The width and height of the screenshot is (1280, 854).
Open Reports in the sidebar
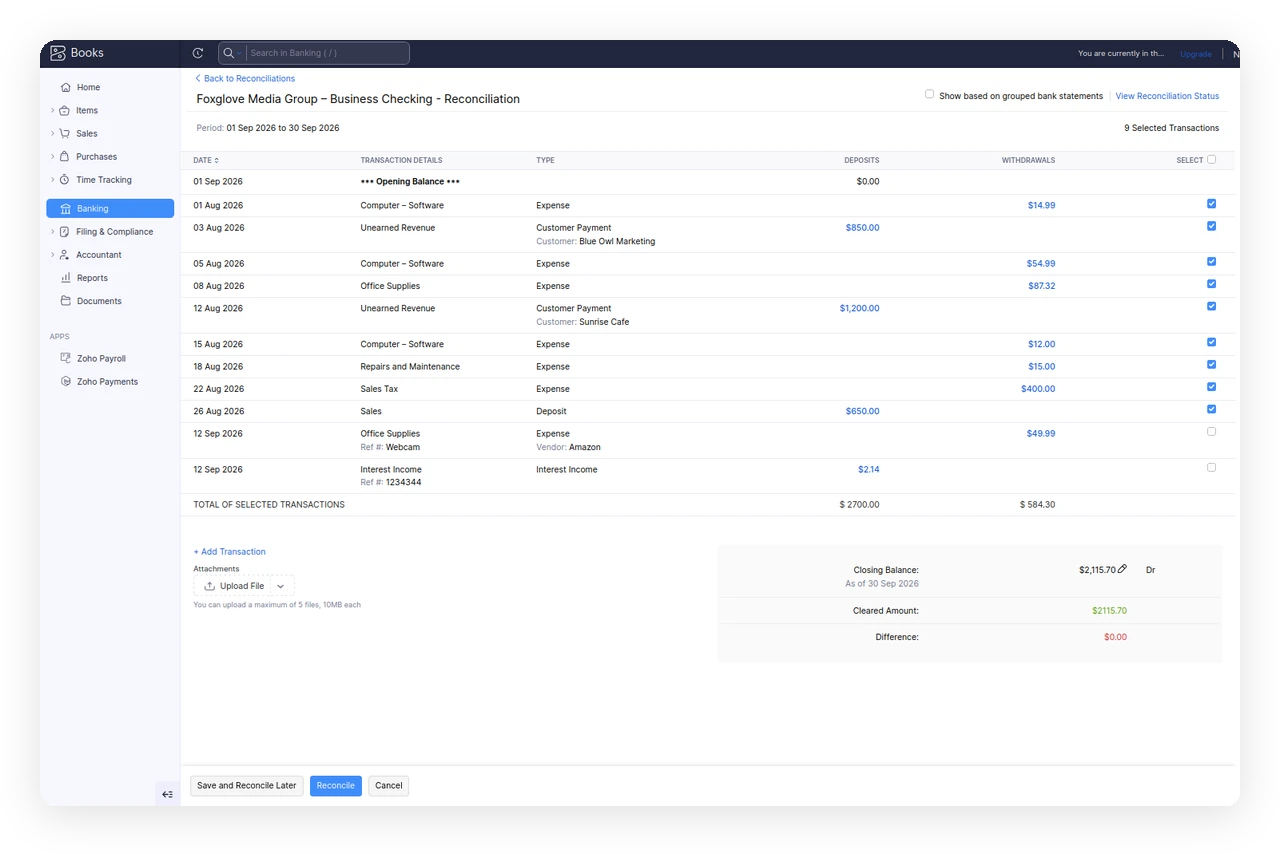110,278
